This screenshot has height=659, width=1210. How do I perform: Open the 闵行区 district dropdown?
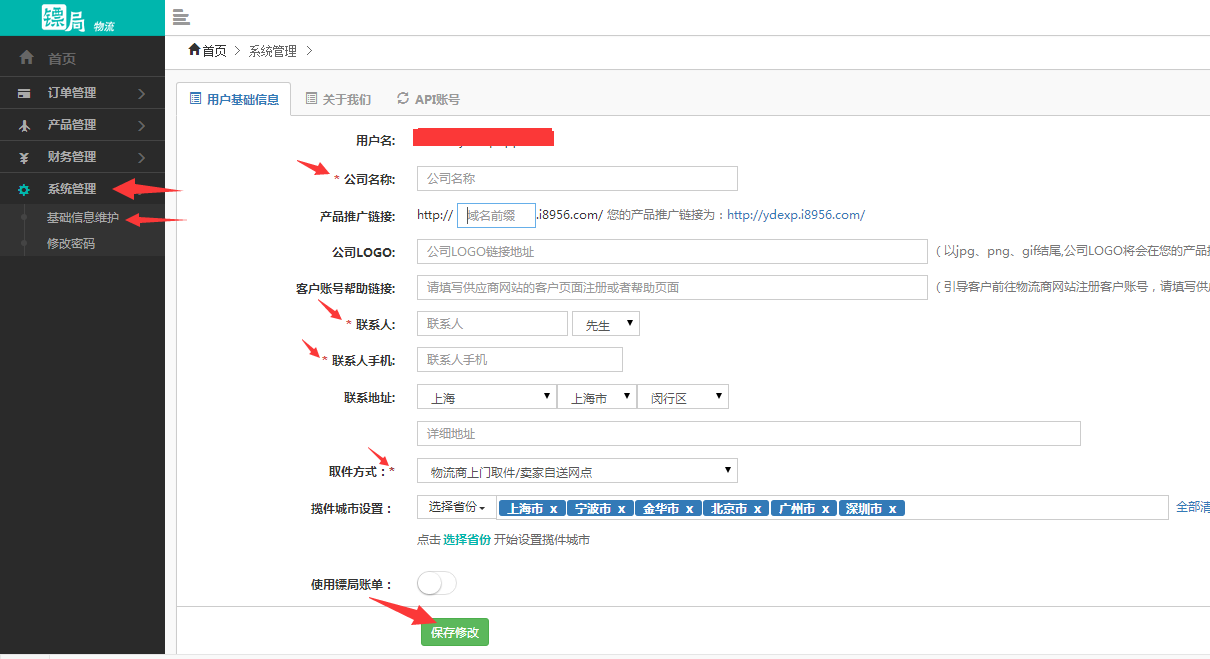[684, 398]
